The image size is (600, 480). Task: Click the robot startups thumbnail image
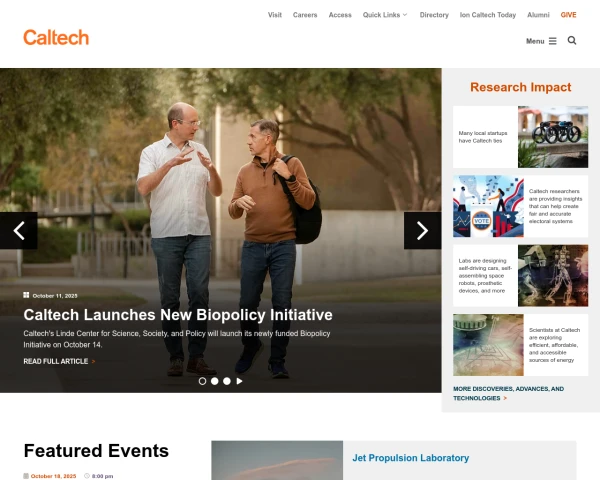(553, 137)
